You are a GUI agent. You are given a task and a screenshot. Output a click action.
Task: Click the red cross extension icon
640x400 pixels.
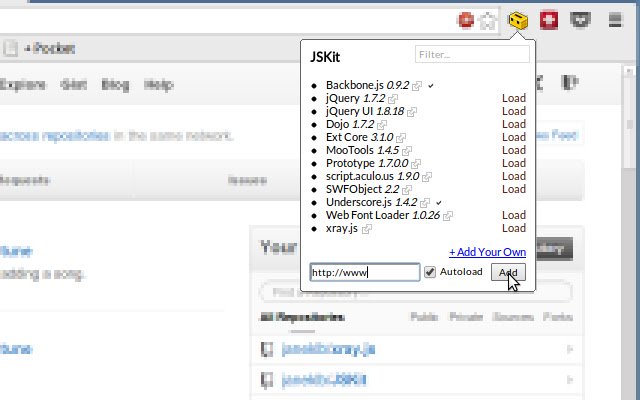(x=549, y=20)
